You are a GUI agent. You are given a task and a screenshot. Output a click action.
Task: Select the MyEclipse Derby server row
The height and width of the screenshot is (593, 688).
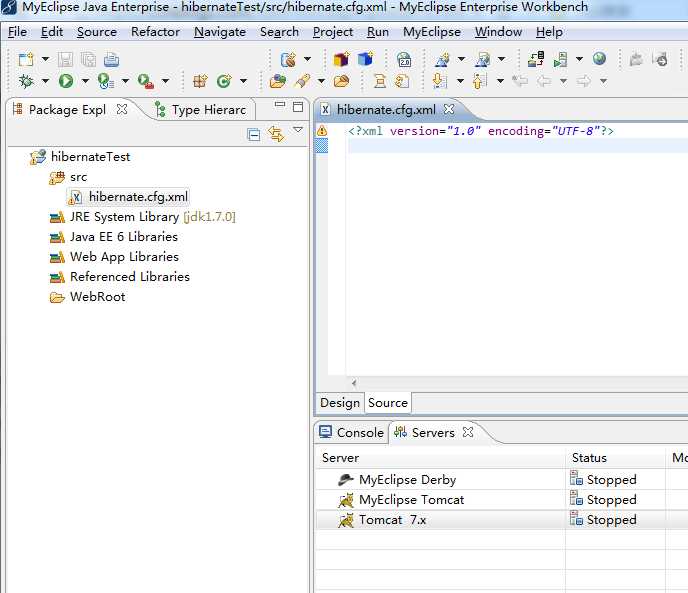tap(501, 480)
